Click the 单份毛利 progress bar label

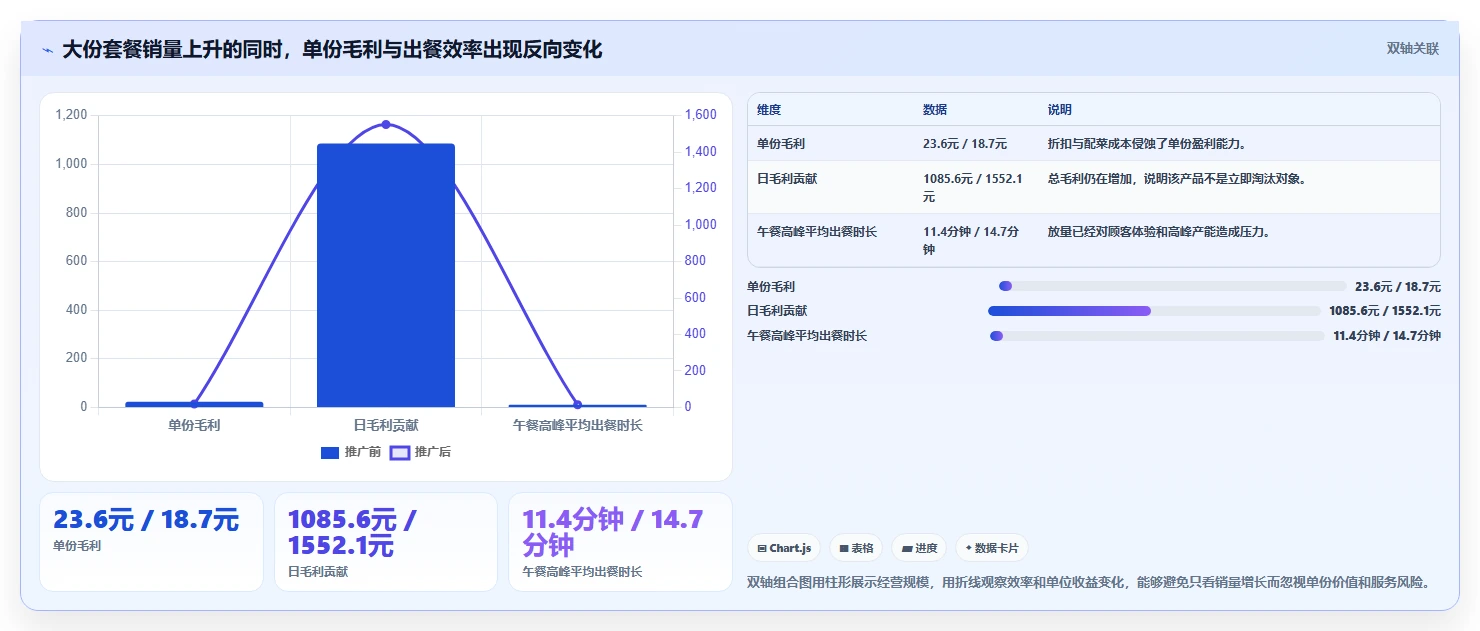tap(771, 286)
